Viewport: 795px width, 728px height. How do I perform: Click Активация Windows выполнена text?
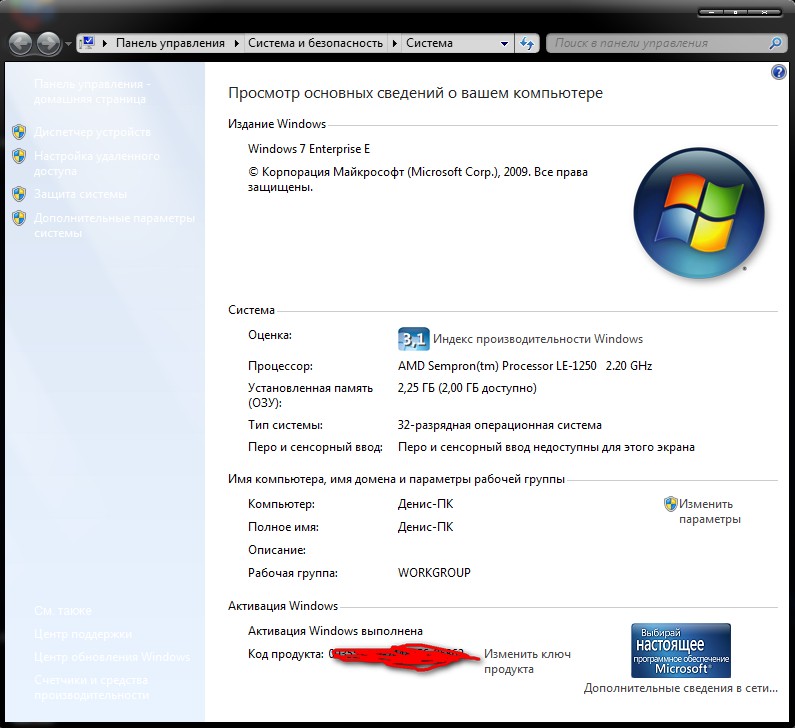pyautogui.click(x=335, y=631)
